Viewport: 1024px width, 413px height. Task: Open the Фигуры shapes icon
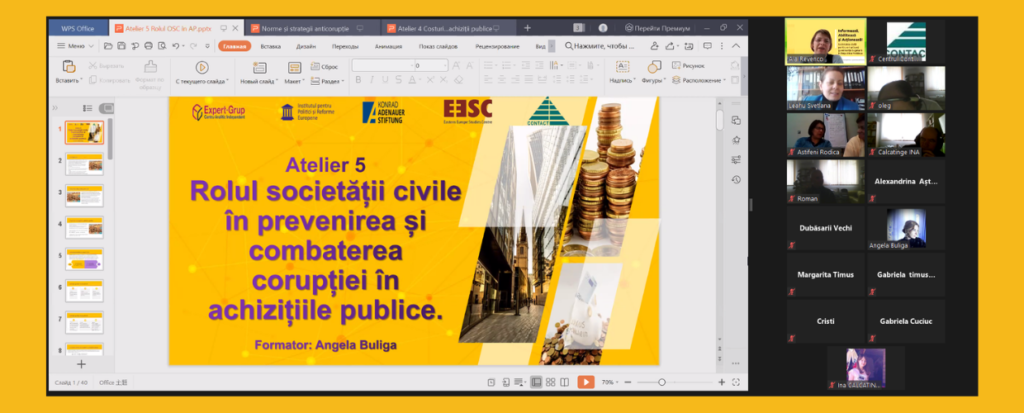click(653, 66)
